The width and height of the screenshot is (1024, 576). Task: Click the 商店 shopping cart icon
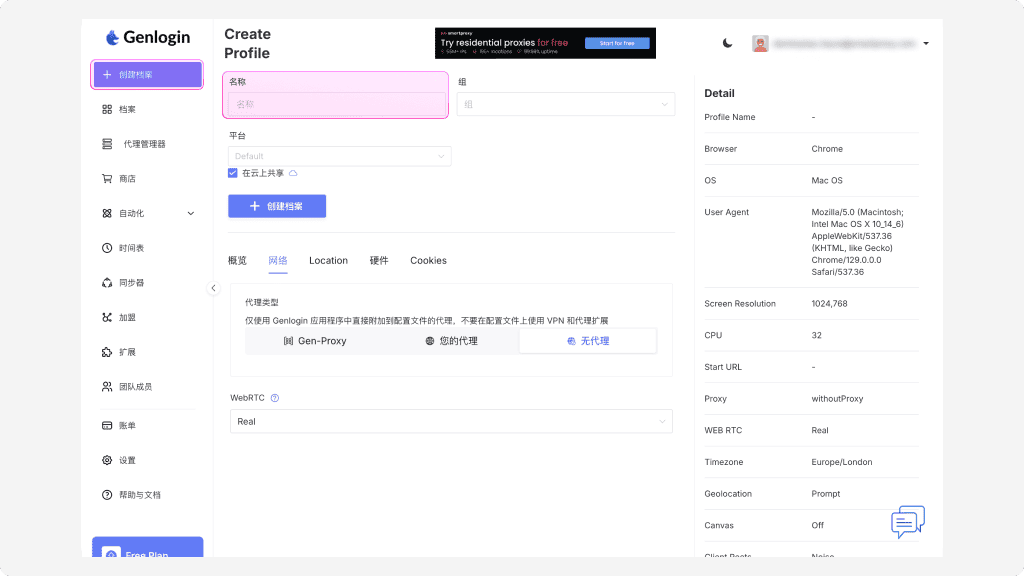coord(107,179)
